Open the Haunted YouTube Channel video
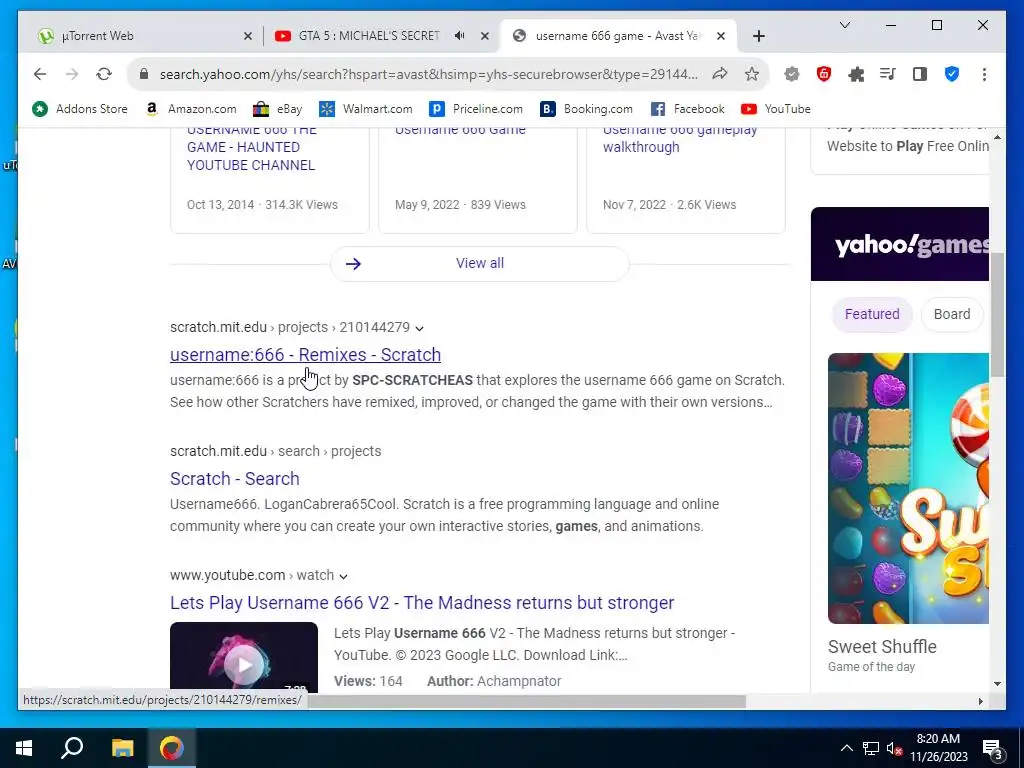Image resolution: width=1024 pixels, height=768 pixels. [251, 148]
